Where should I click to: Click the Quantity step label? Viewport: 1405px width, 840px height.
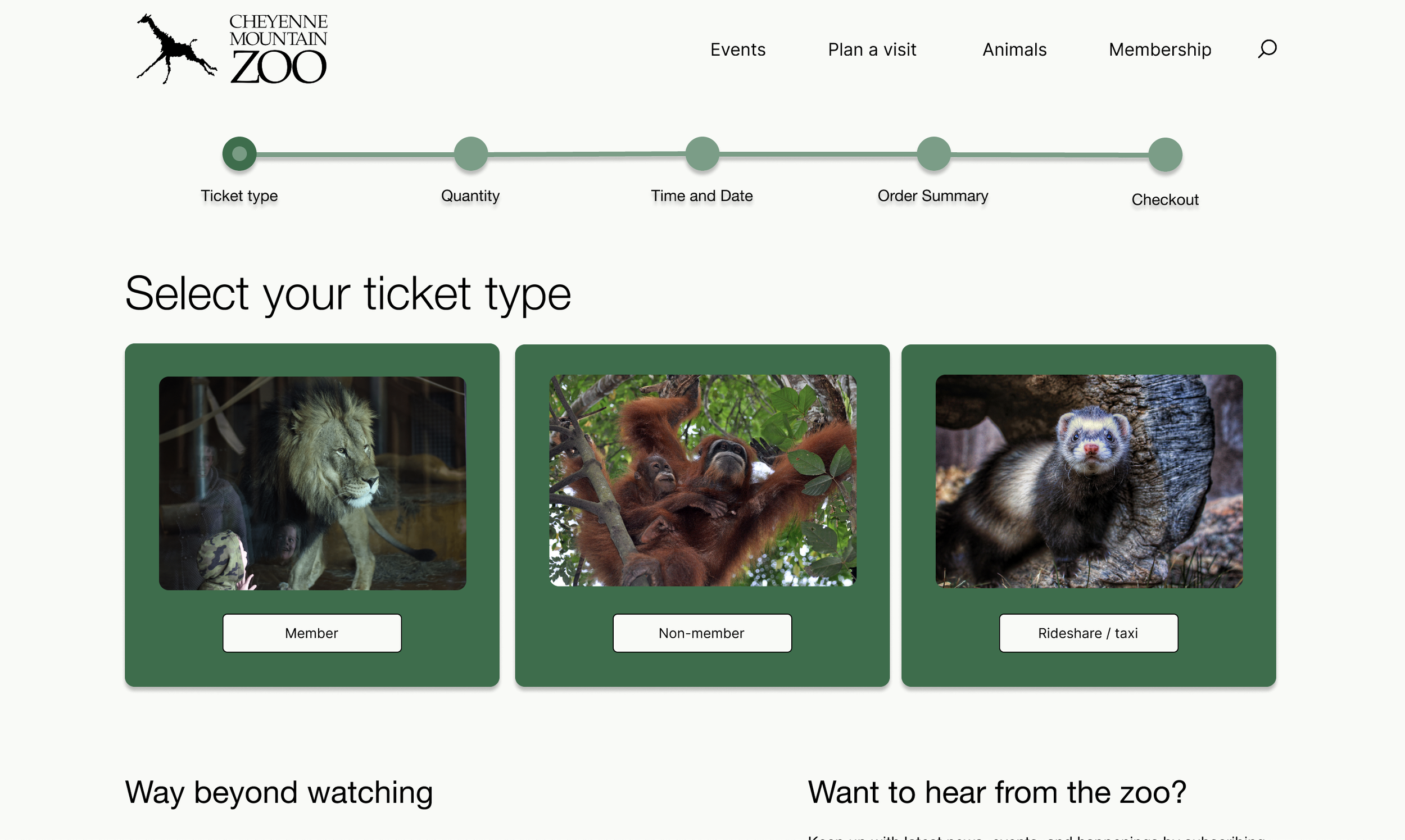point(470,196)
